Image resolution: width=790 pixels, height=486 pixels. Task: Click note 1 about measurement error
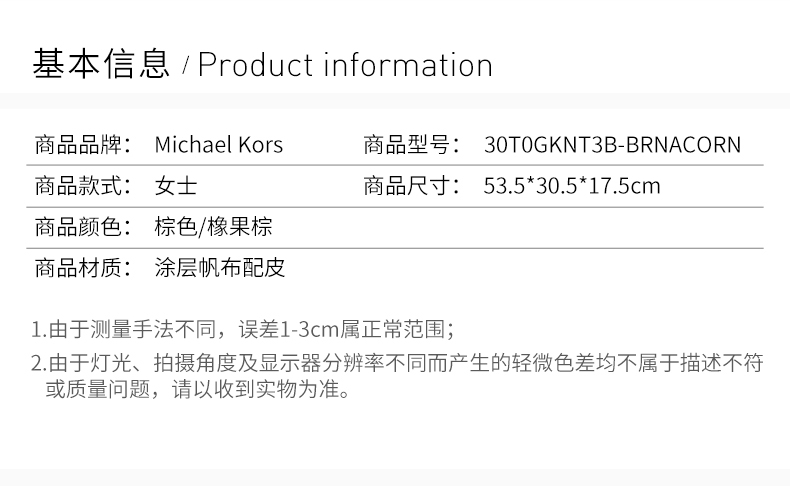[243, 329]
